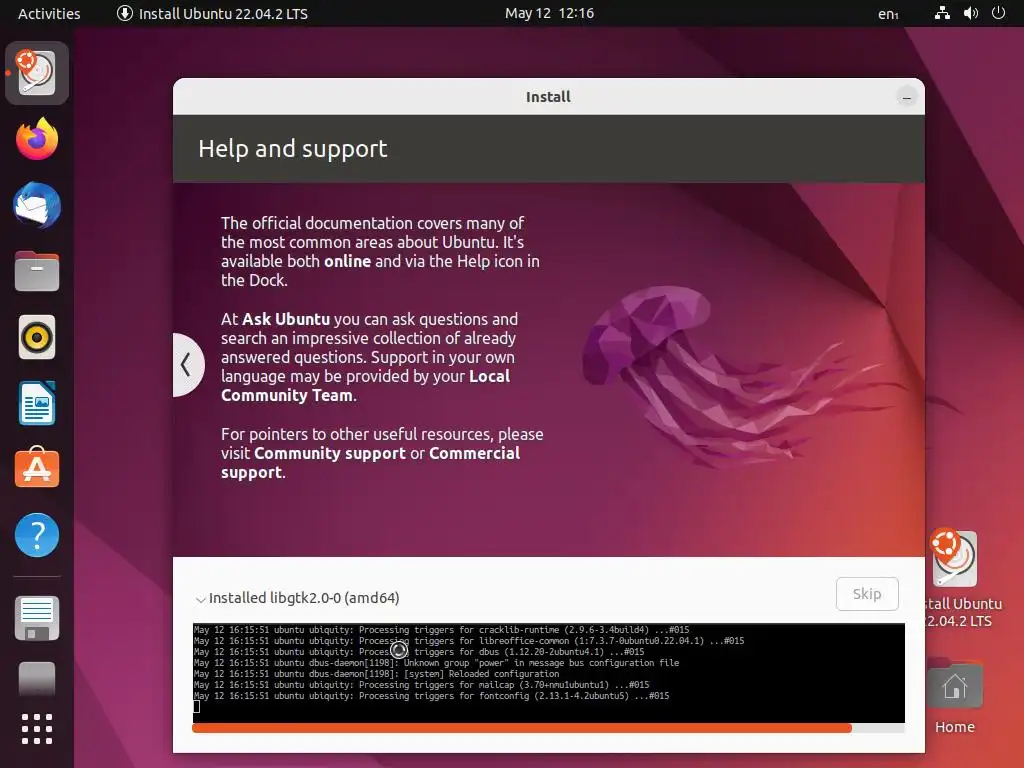Open the Home folder desktop icon
This screenshot has height=768, width=1024.
click(x=954, y=696)
